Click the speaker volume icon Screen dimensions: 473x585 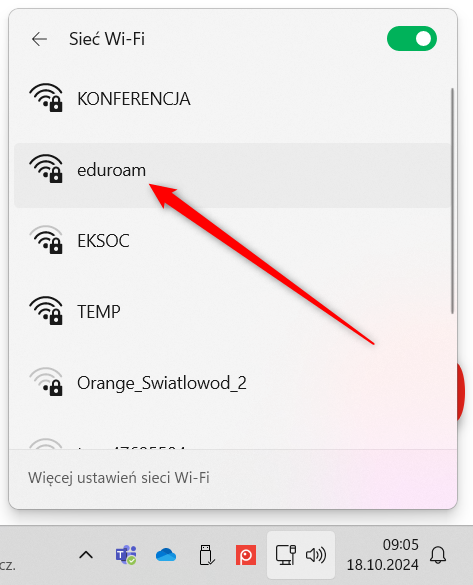click(316, 555)
